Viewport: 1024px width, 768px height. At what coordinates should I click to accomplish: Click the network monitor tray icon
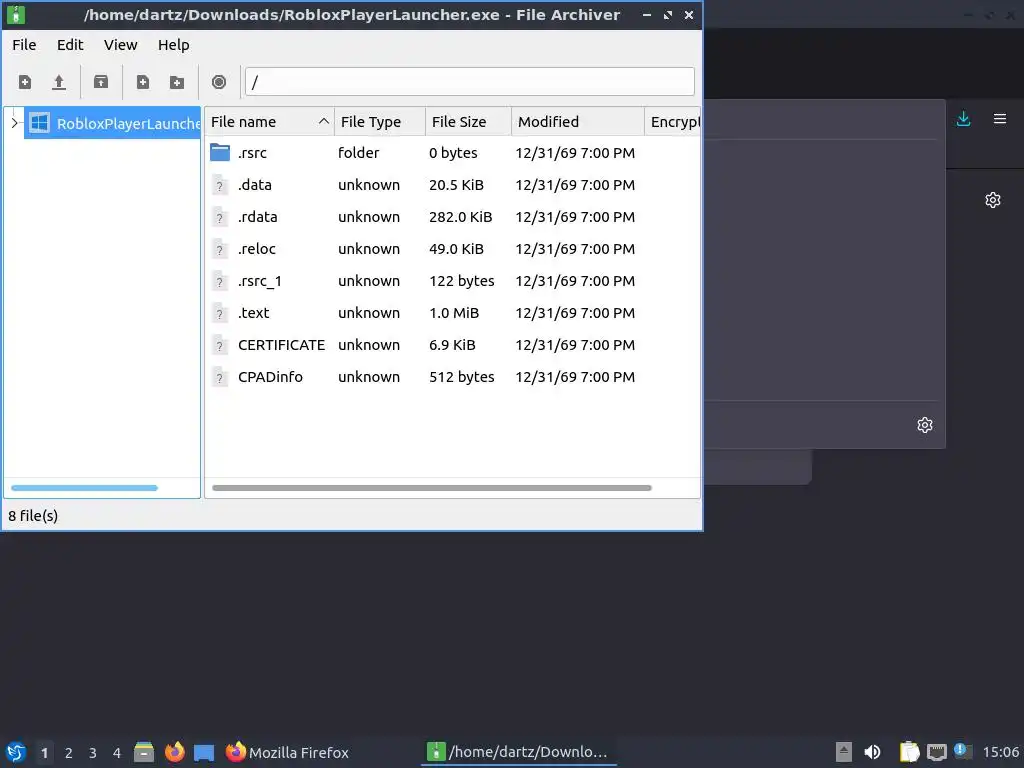(x=936, y=752)
